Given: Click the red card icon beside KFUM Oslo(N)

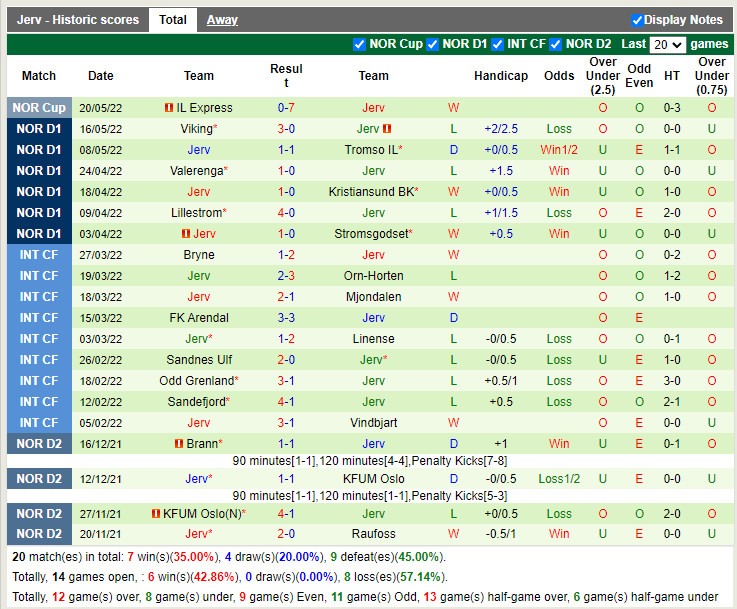Looking at the screenshot, I should [156, 514].
